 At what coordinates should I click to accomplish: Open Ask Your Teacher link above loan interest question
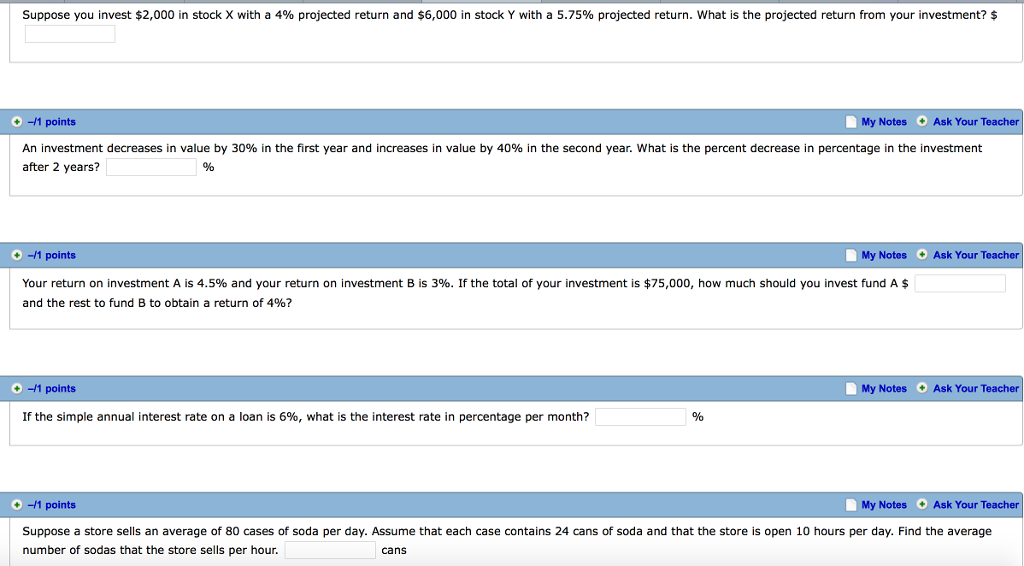(x=976, y=388)
